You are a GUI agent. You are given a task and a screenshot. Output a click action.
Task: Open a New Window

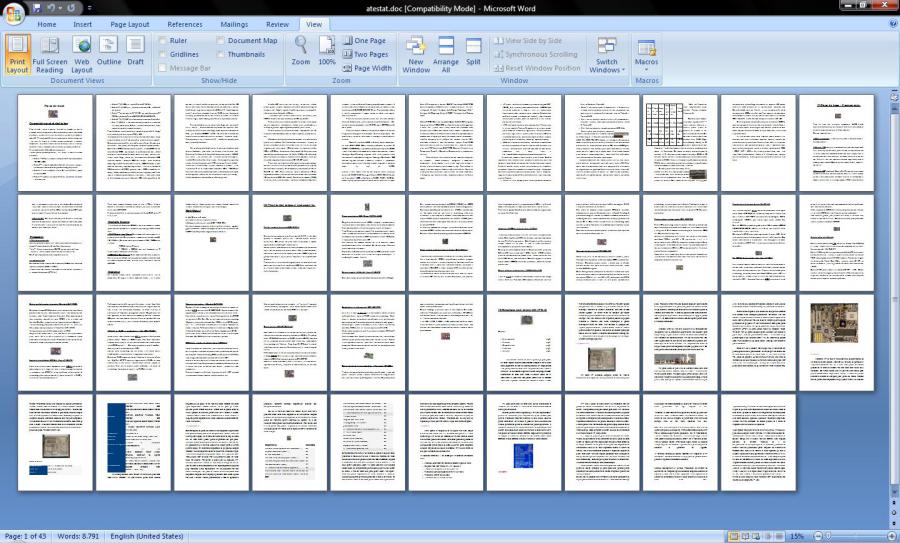click(416, 55)
